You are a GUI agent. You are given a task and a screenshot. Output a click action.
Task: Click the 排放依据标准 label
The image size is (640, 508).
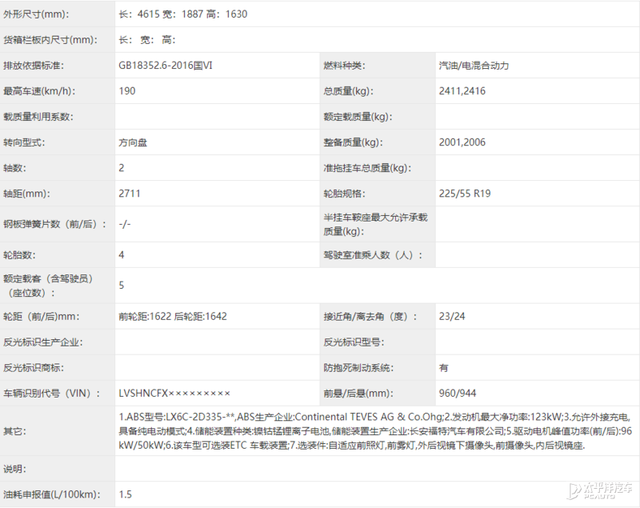click(33, 66)
